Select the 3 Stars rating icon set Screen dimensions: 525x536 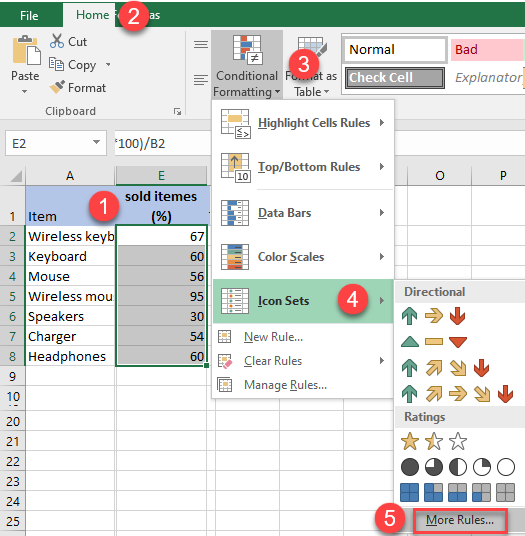tap(433, 441)
